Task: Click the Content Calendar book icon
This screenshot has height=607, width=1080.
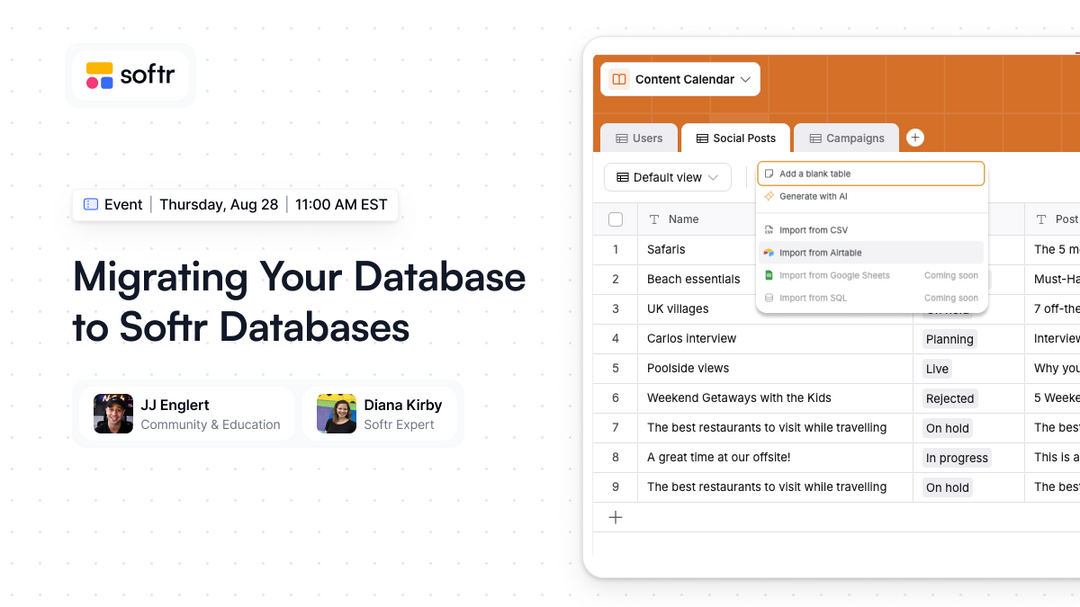Action: pos(619,79)
